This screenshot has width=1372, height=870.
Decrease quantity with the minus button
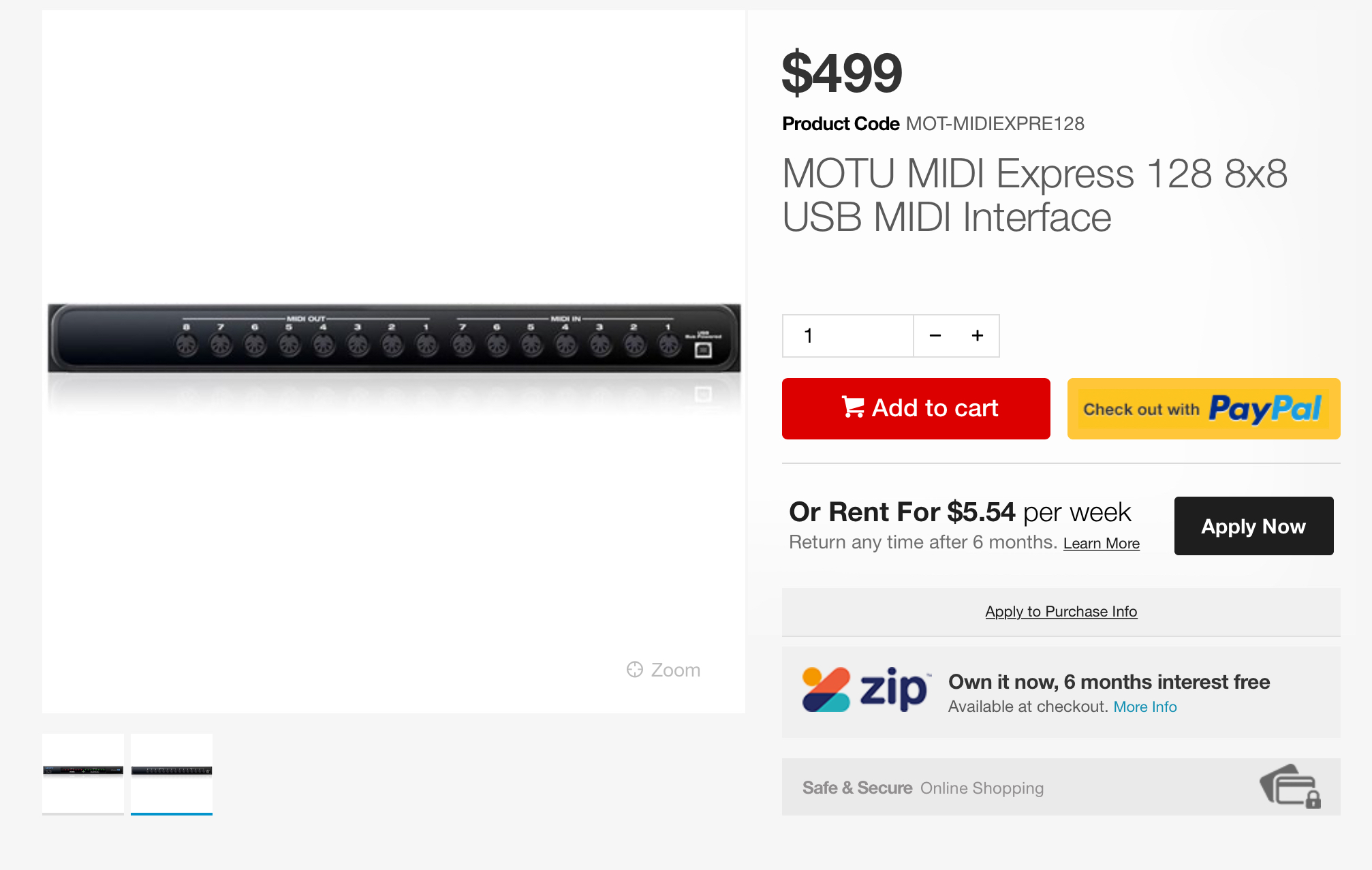point(935,335)
